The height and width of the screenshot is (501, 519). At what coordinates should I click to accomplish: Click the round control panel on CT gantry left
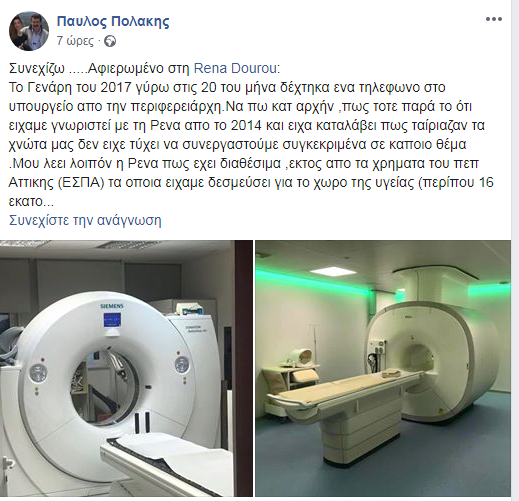[x=38, y=373]
